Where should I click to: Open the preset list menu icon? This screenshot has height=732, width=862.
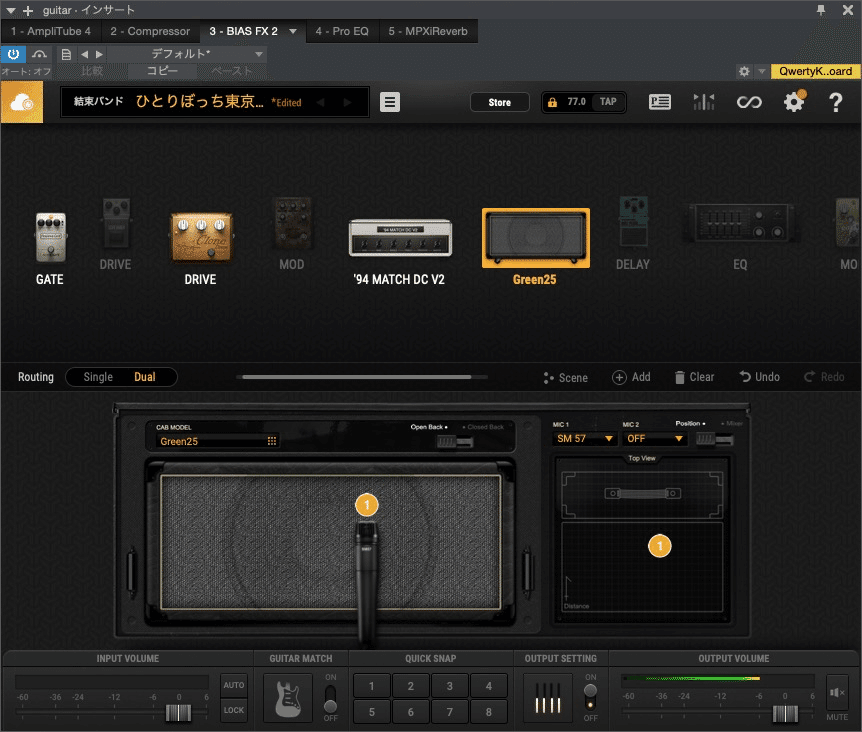tap(390, 102)
